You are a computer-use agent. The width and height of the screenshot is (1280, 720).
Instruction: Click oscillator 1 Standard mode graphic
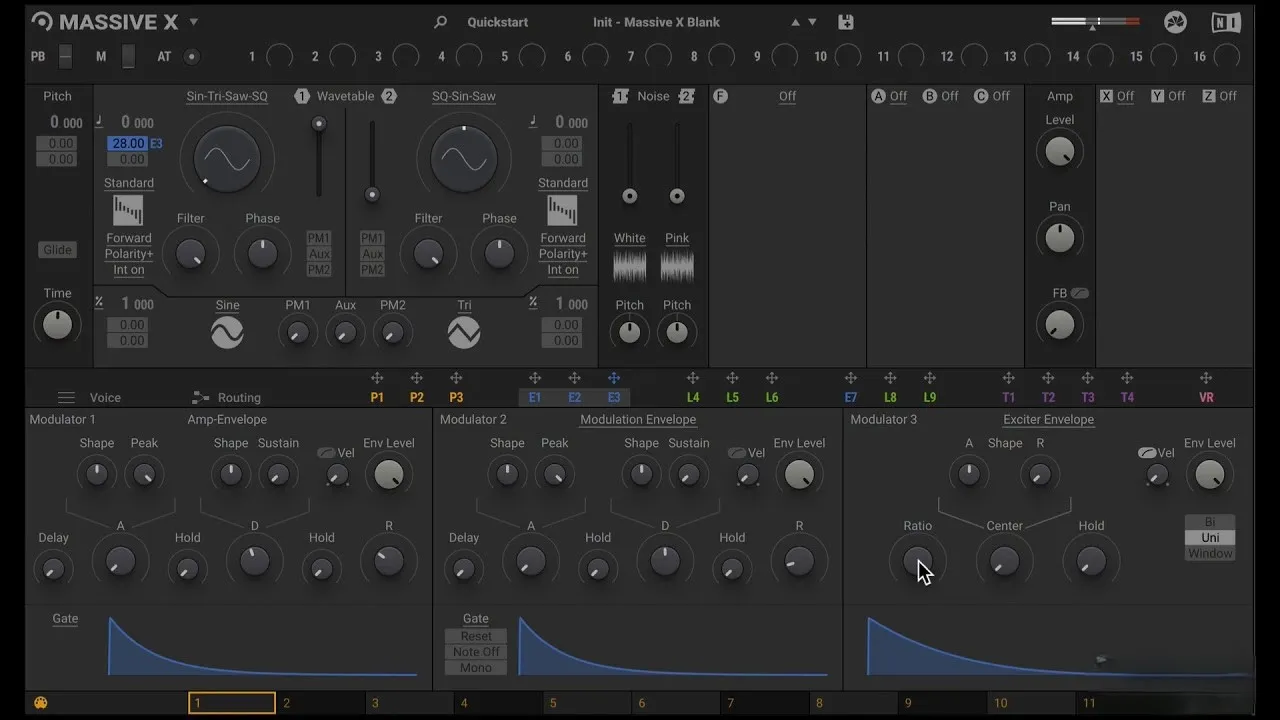pos(128,210)
